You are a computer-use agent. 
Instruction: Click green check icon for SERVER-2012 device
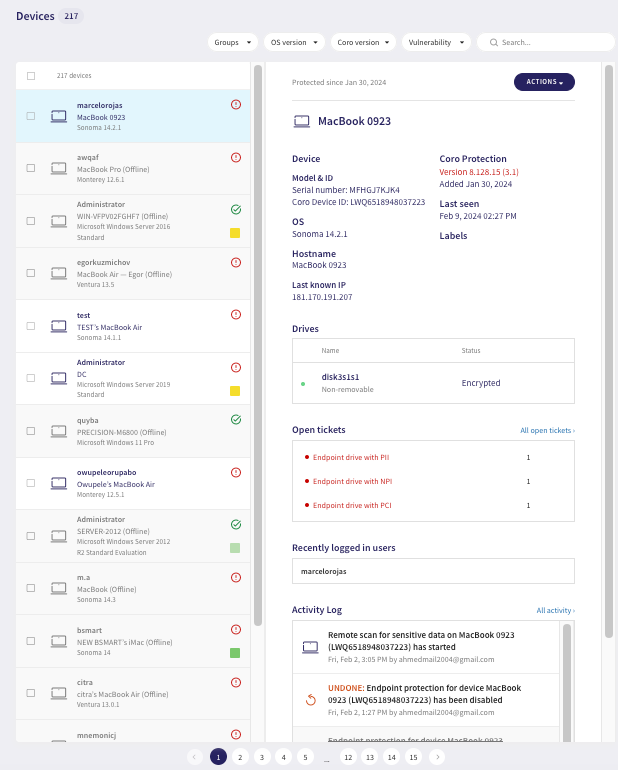pyautogui.click(x=236, y=524)
